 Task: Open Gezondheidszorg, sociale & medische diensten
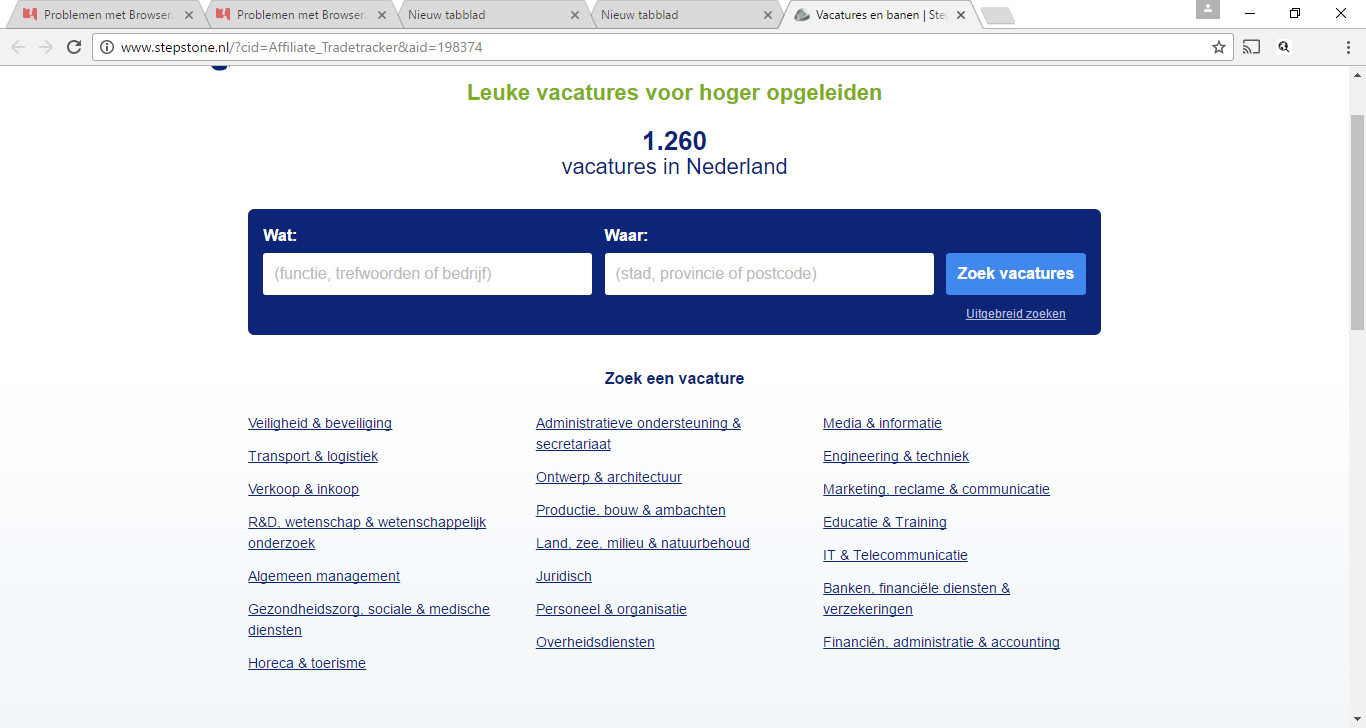click(x=369, y=620)
